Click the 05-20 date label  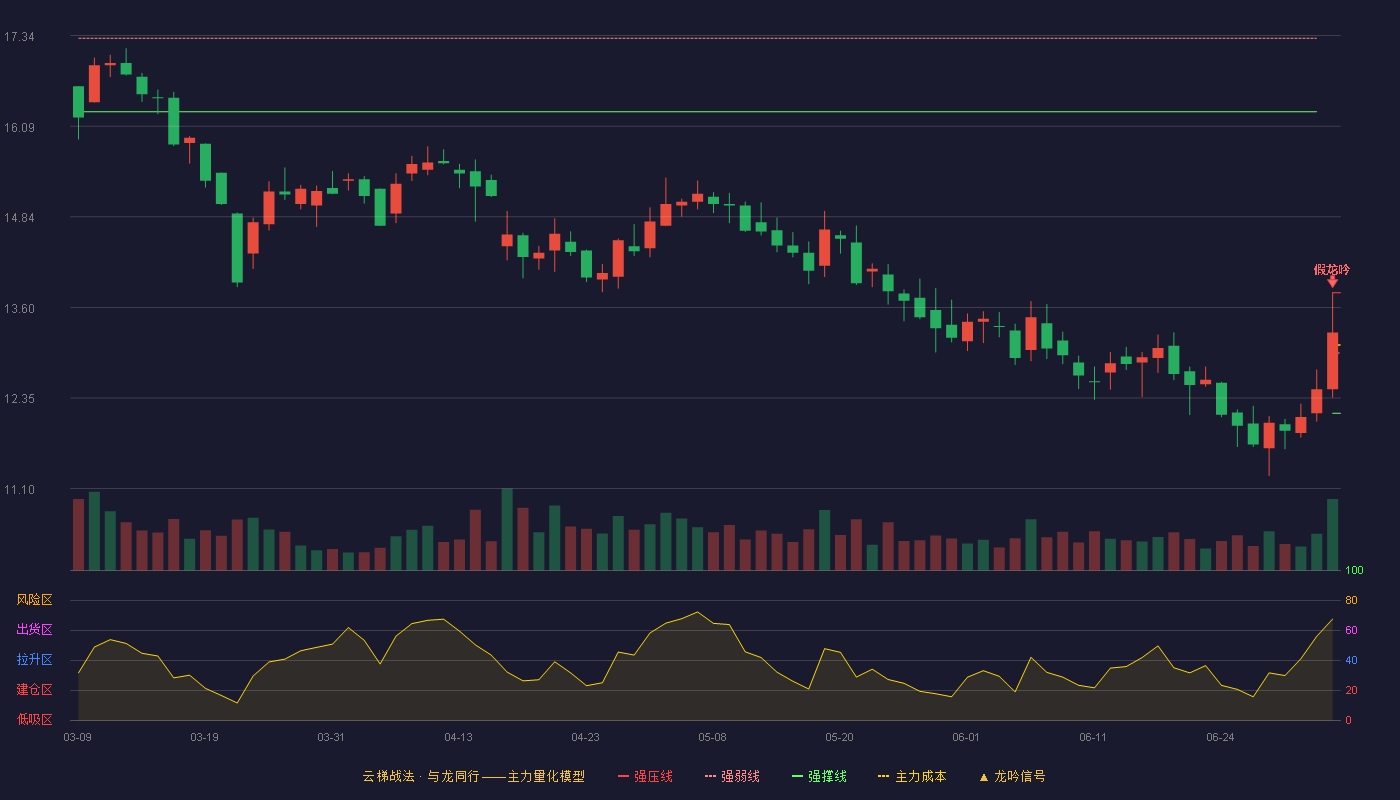(839, 737)
